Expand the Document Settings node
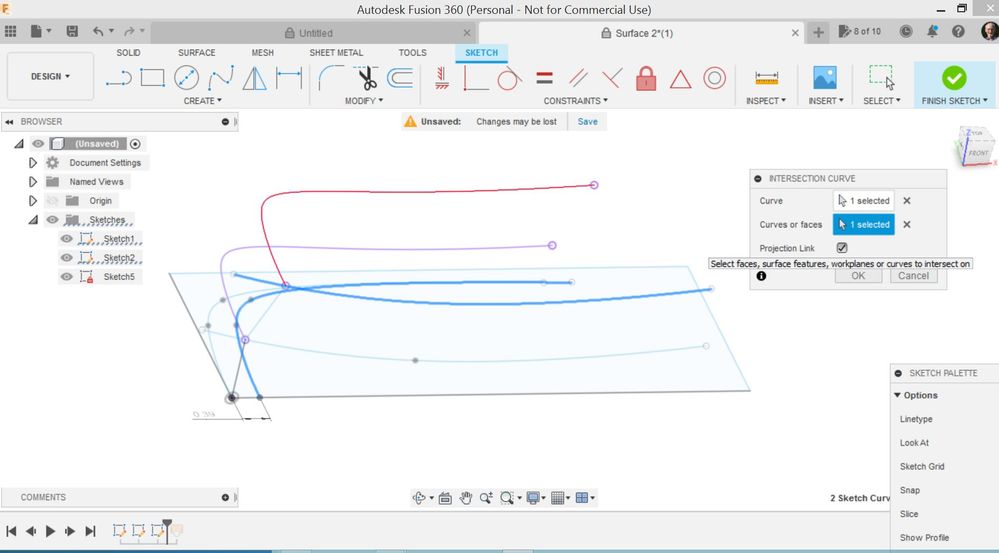 pos(33,163)
